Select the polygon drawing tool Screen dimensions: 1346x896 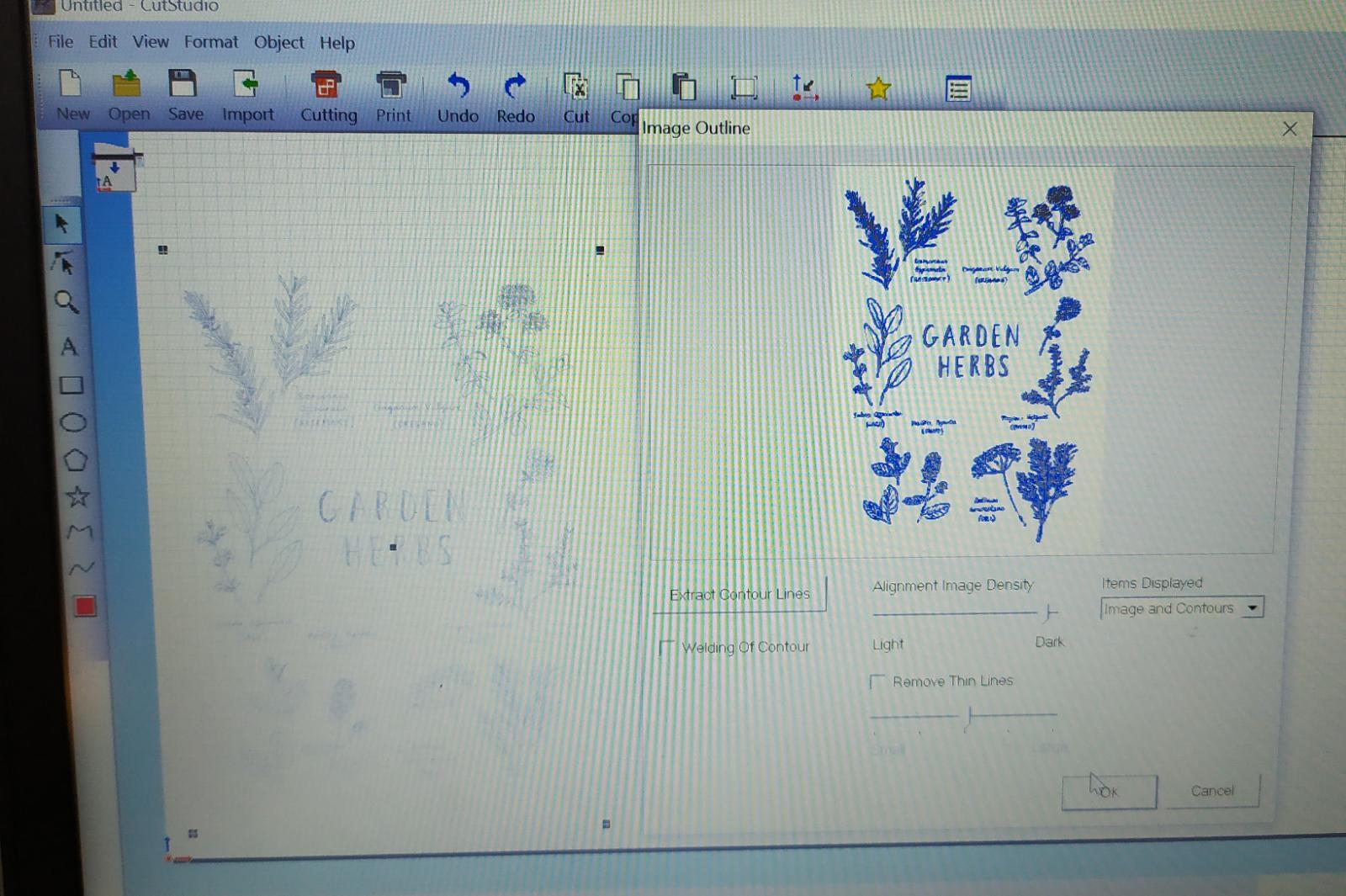pos(75,460)
